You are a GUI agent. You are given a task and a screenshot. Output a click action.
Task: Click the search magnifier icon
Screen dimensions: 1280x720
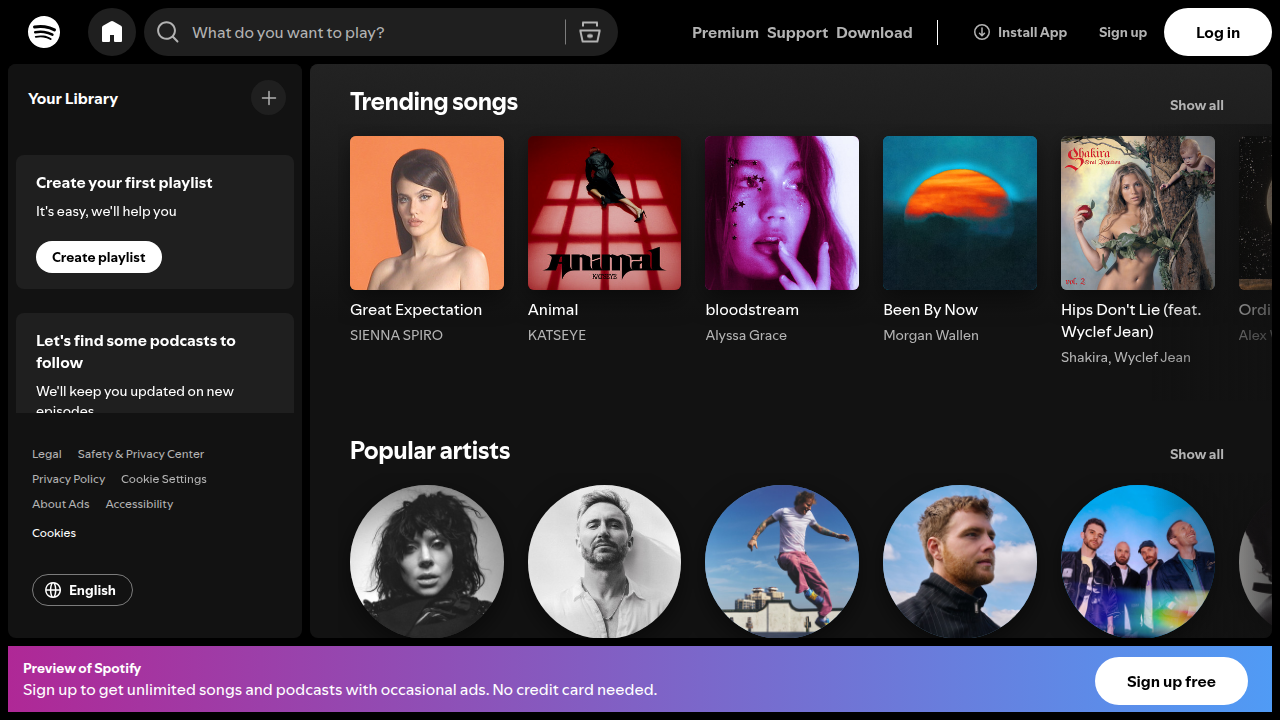(168, 32)
